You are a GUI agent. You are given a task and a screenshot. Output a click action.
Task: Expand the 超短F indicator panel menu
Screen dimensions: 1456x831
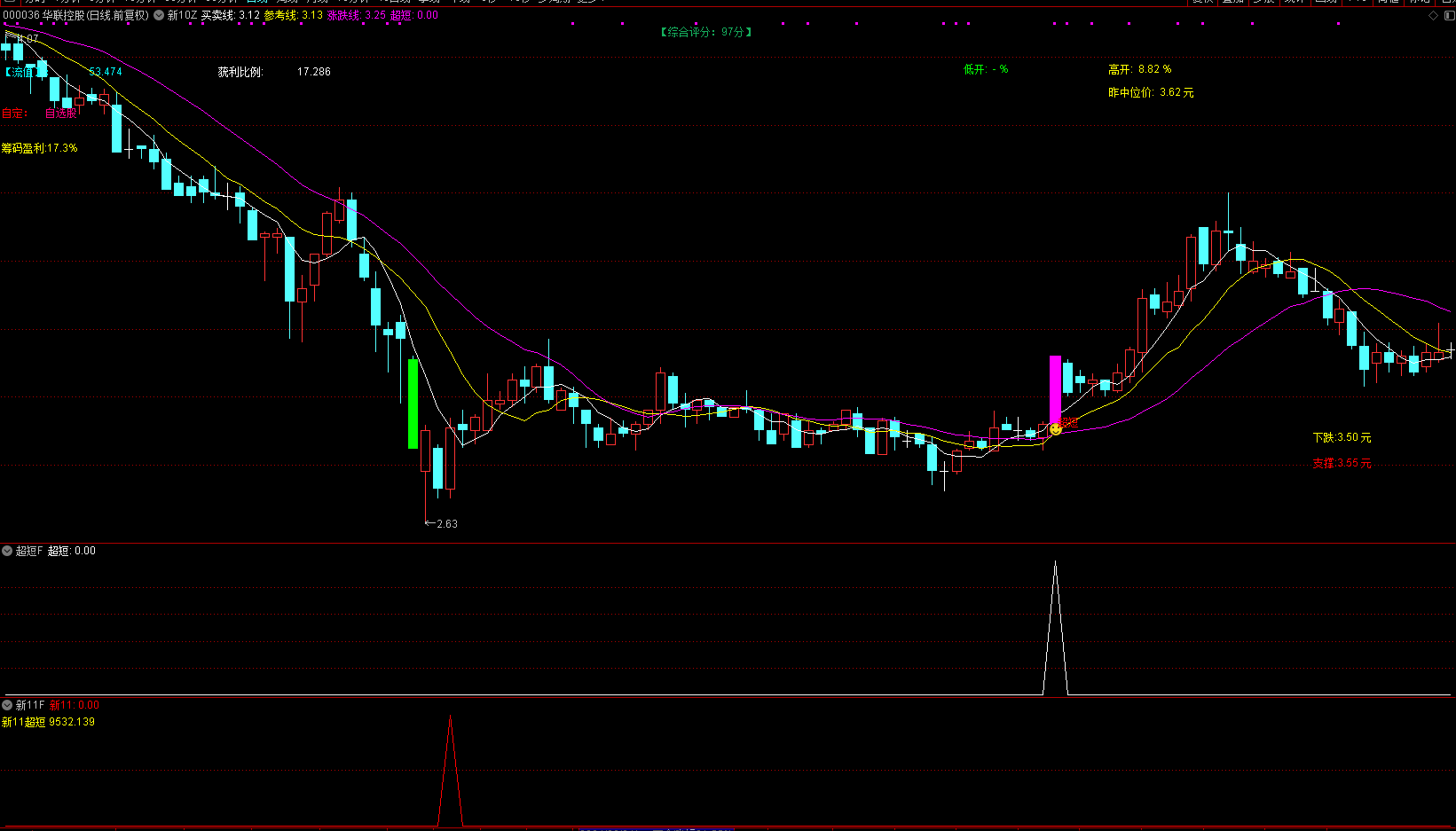coord(7,551)
